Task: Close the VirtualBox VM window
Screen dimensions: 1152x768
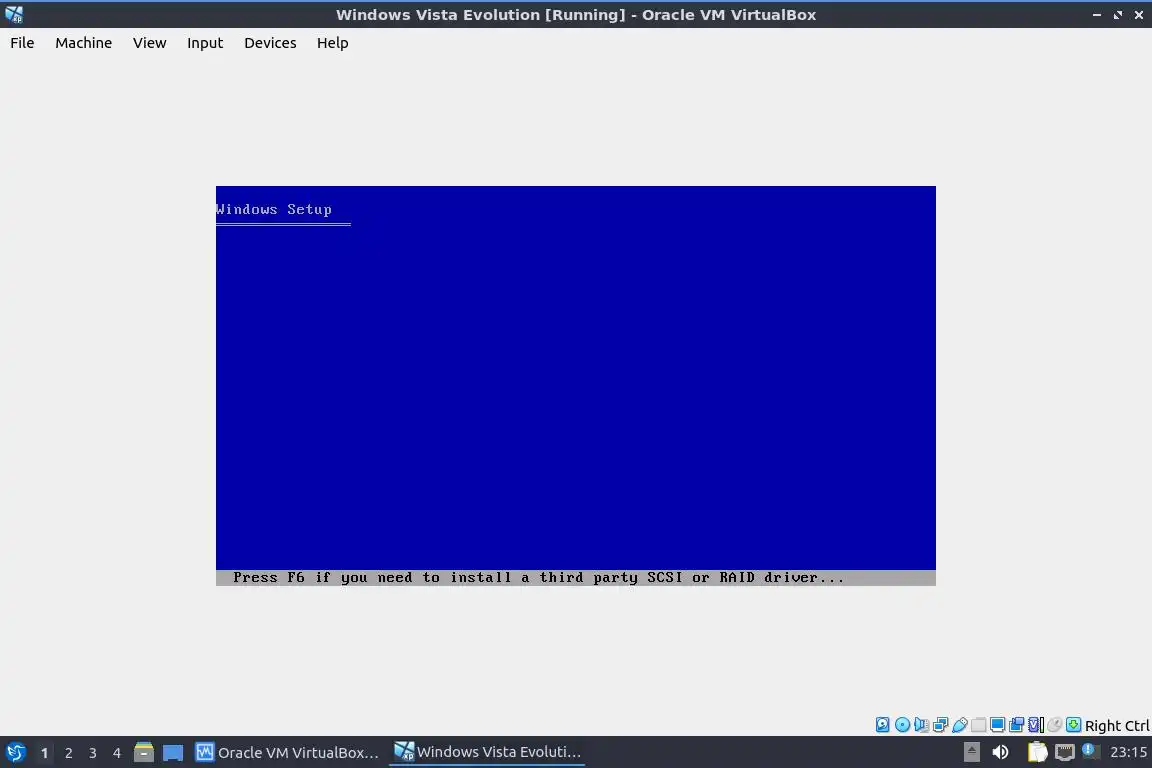Action: [1139, 15]
